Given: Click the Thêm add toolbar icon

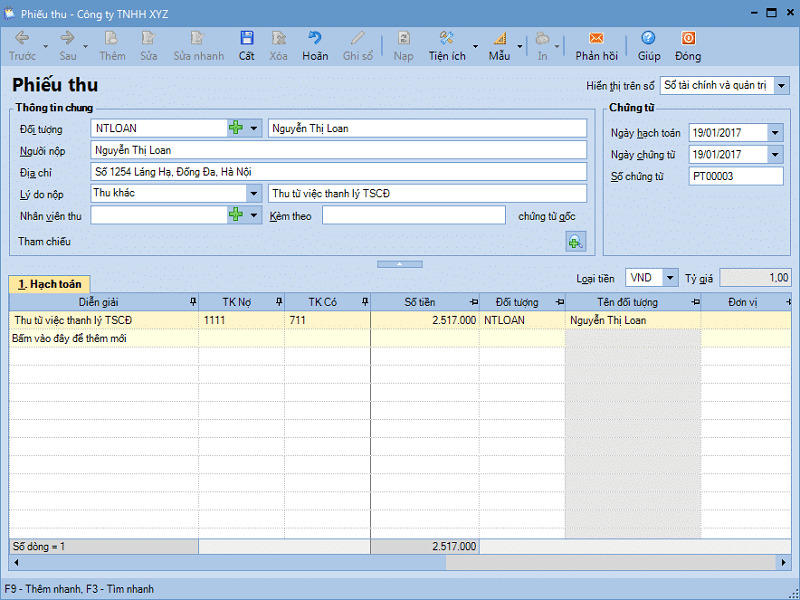Looking at the screenshot, I should tap(112, 46).
